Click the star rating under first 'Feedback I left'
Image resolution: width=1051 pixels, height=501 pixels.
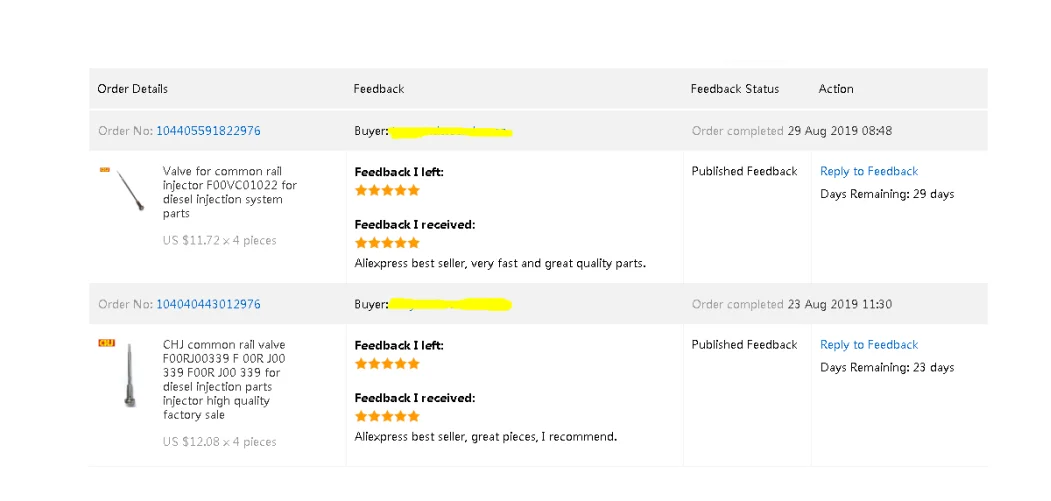click(387, 190)
